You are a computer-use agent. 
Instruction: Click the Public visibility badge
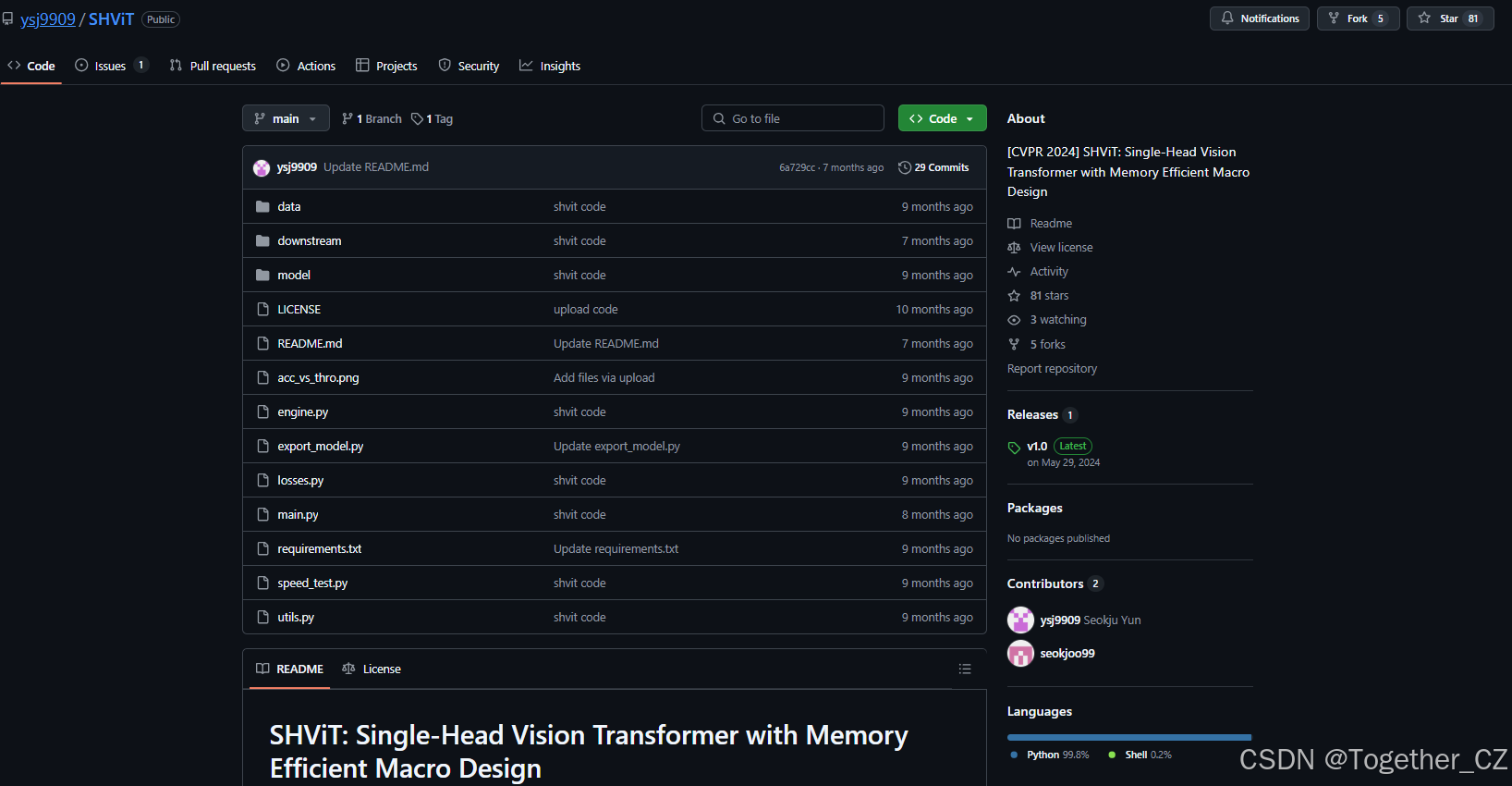click(x=161, y=19)
